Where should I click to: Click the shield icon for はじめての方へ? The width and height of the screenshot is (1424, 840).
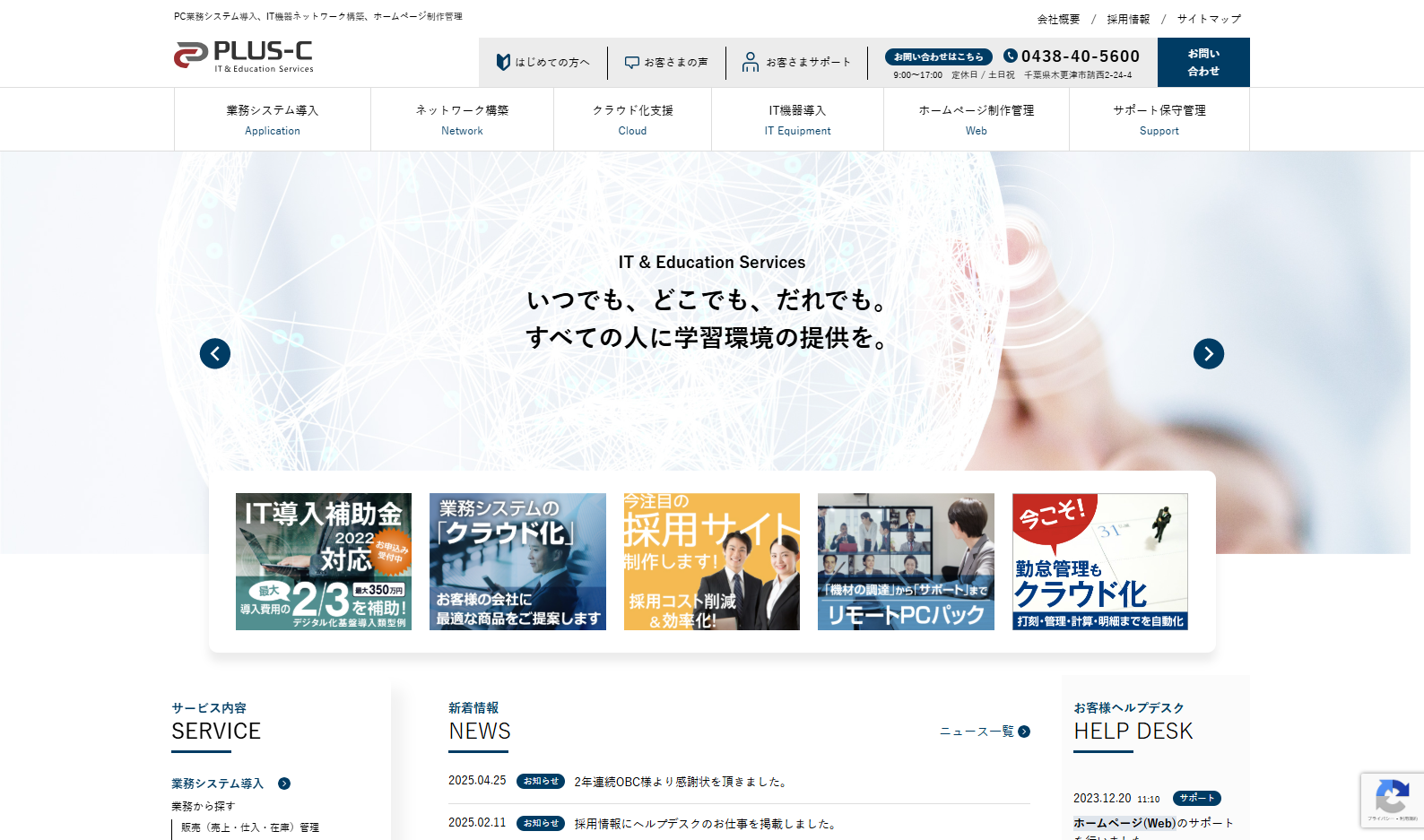click(x=503, y=62)
